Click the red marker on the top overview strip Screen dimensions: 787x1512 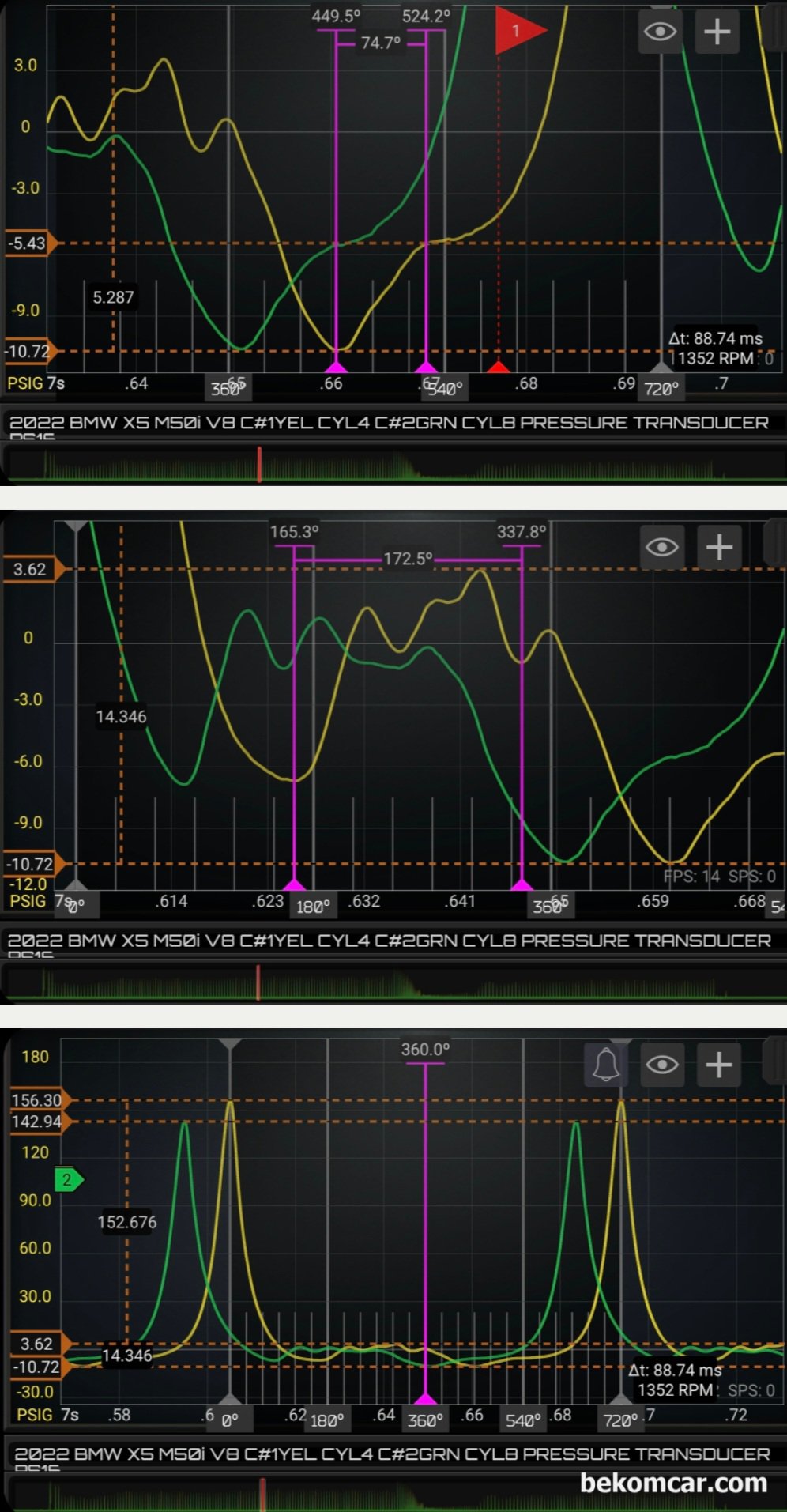pyautogui.click(x=259, y=465)
